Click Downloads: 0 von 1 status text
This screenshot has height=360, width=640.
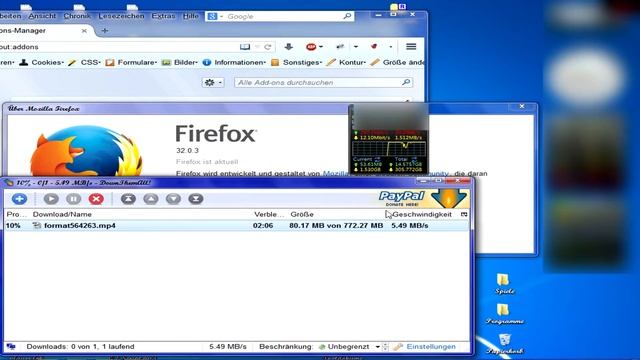(x=80, y=347)
